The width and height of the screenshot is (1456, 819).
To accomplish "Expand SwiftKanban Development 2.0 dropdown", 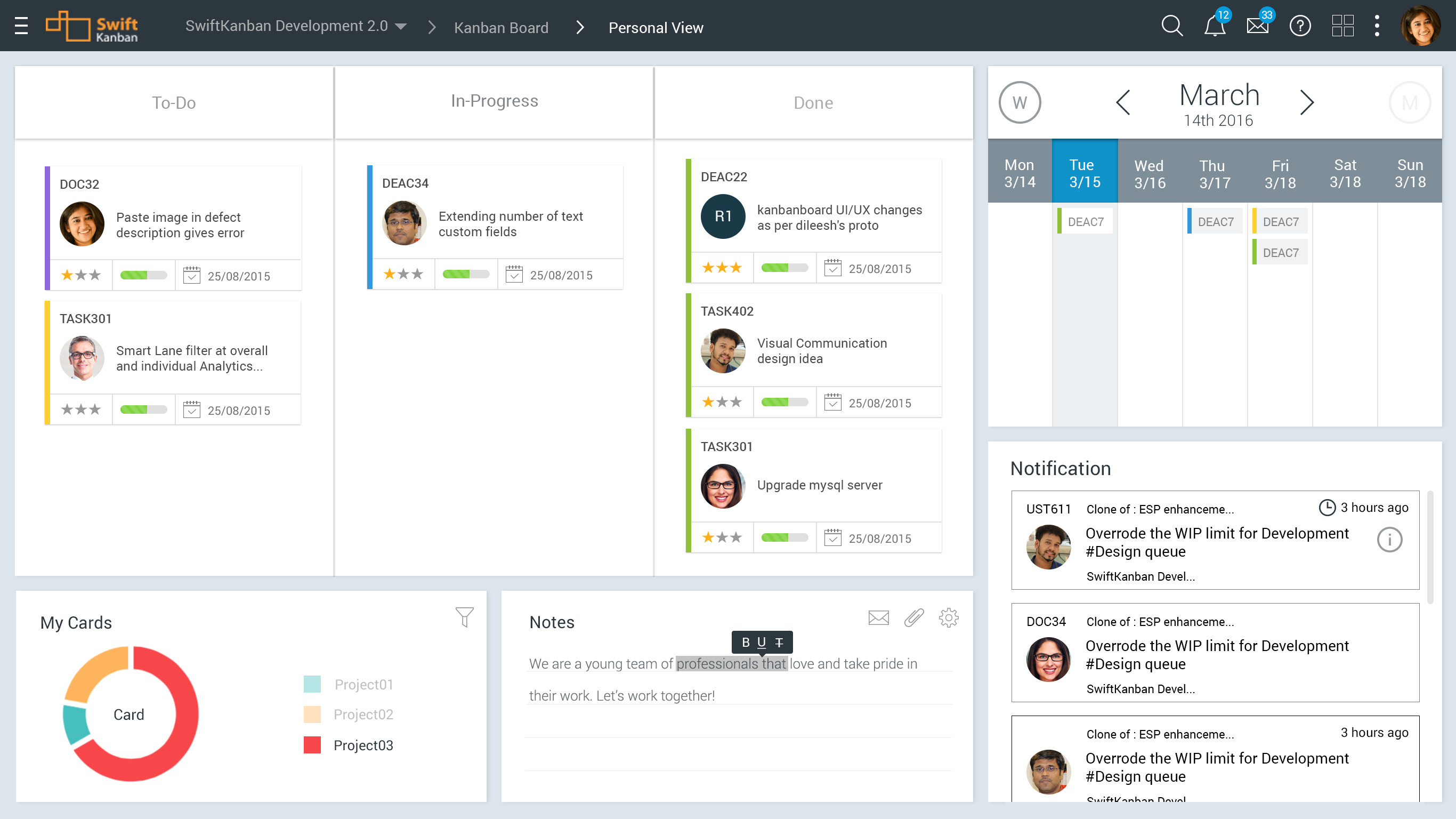I will tap(401, 27).
